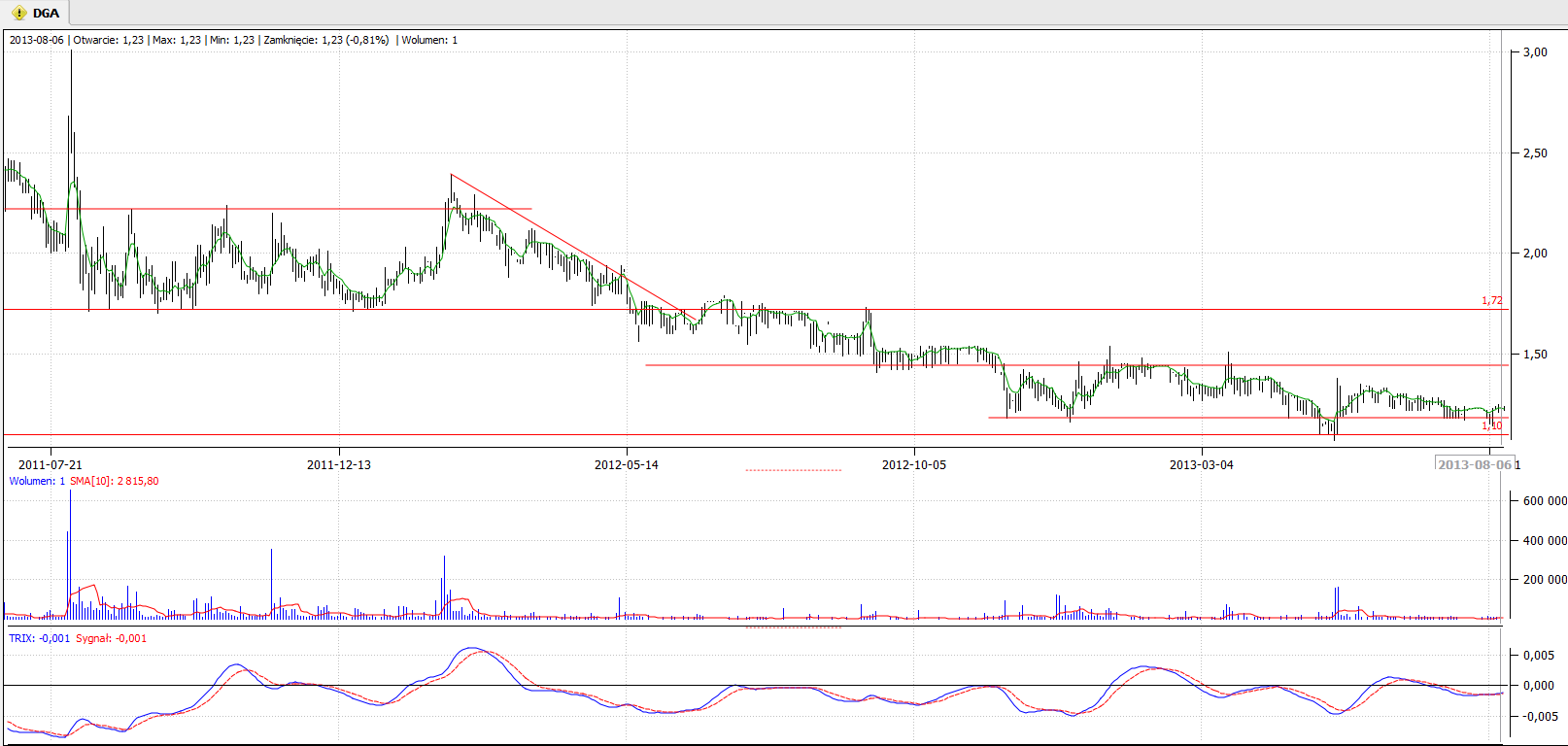Click the highlighted 2013-08-06 date marker

(1475, 464)
